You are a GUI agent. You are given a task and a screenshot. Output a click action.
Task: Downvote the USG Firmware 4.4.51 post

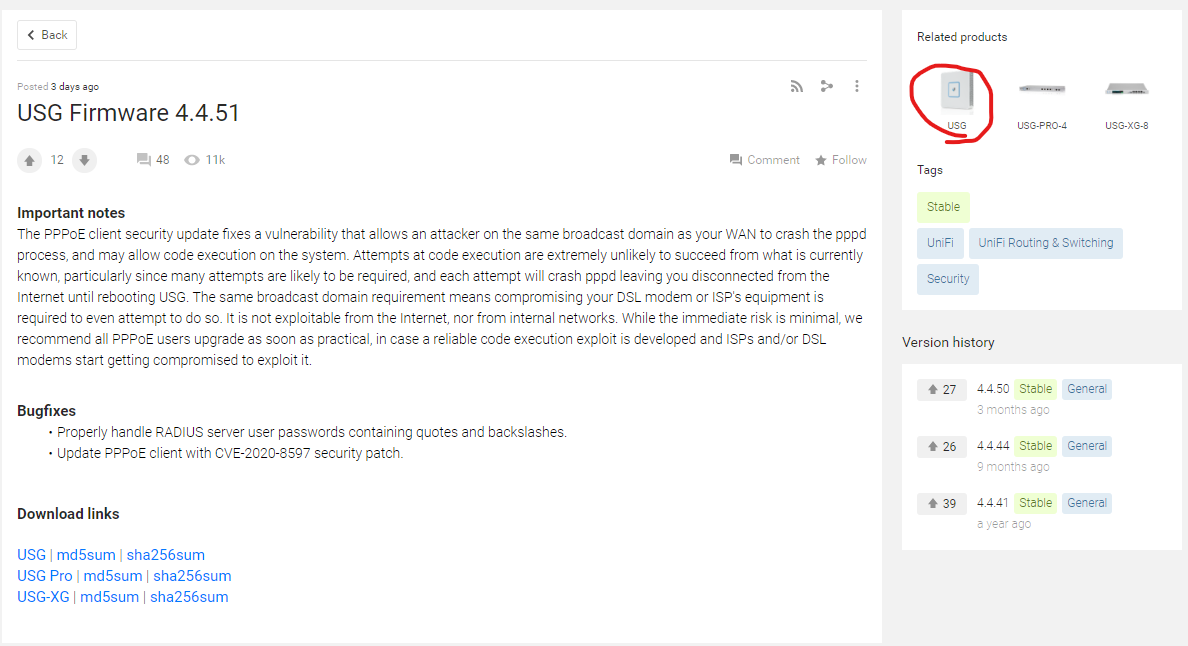point(85,160)
